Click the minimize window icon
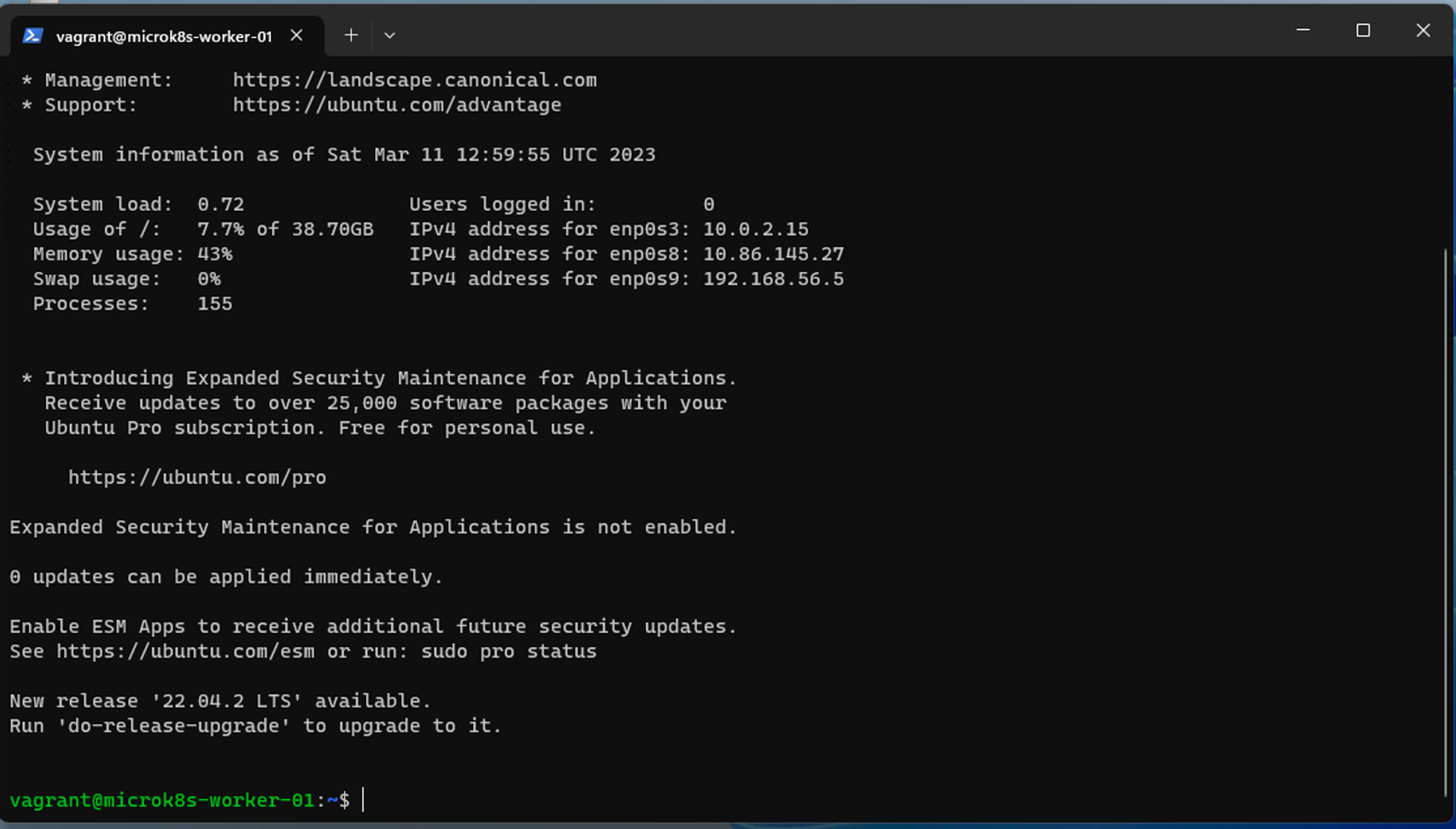1456x829 pixels. 1302,29
